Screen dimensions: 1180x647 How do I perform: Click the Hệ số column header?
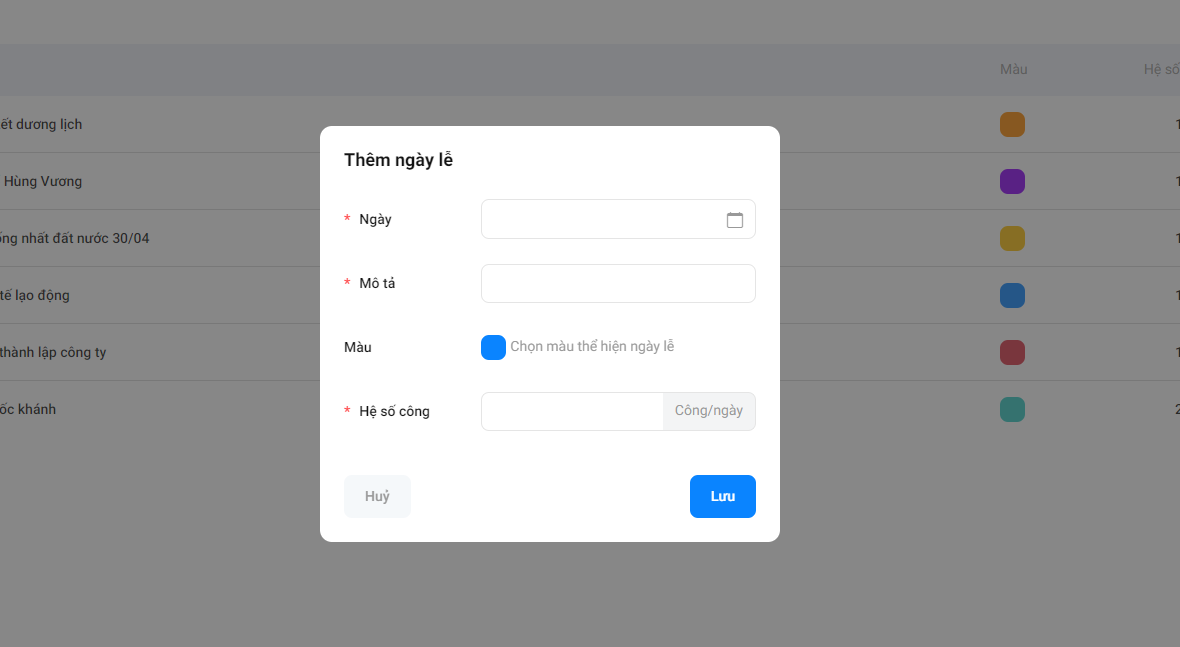[x=1161, y=69]
